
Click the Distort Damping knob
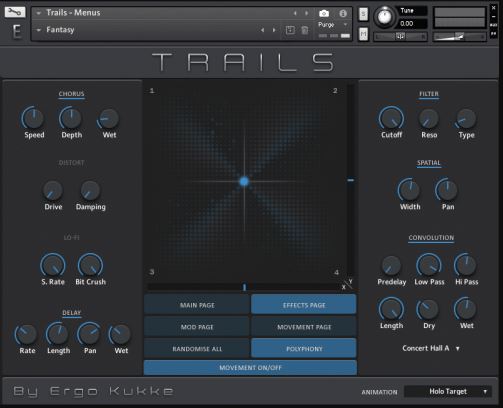point(90,191)
